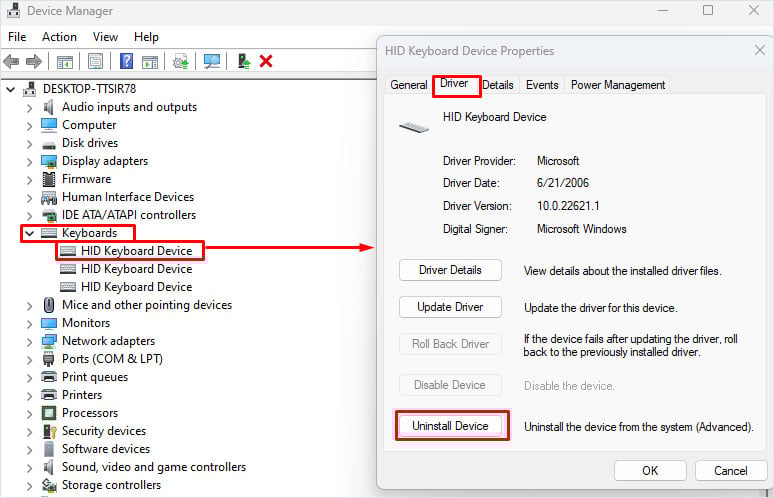Expand the Print queues category

[x=30, y=378]
